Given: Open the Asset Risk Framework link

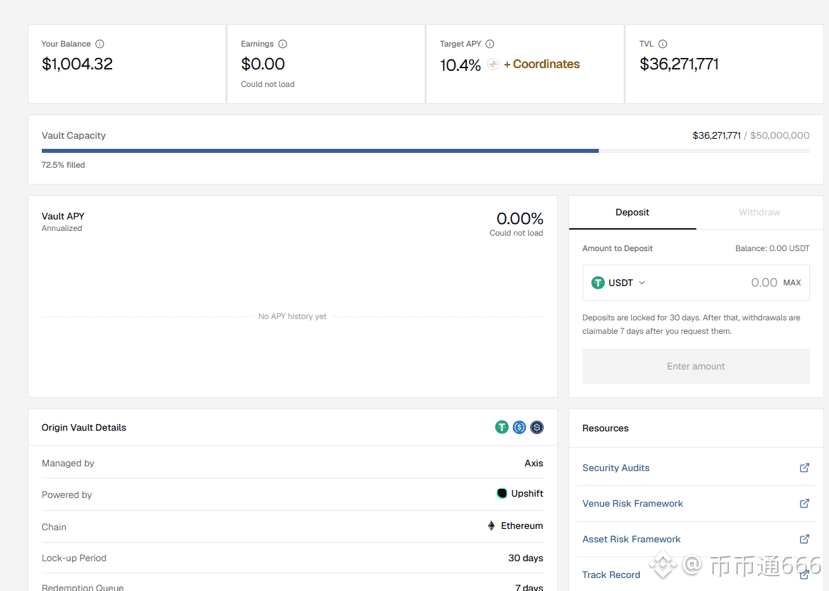Looking at the screenshot, I should [x=631, y=539].
